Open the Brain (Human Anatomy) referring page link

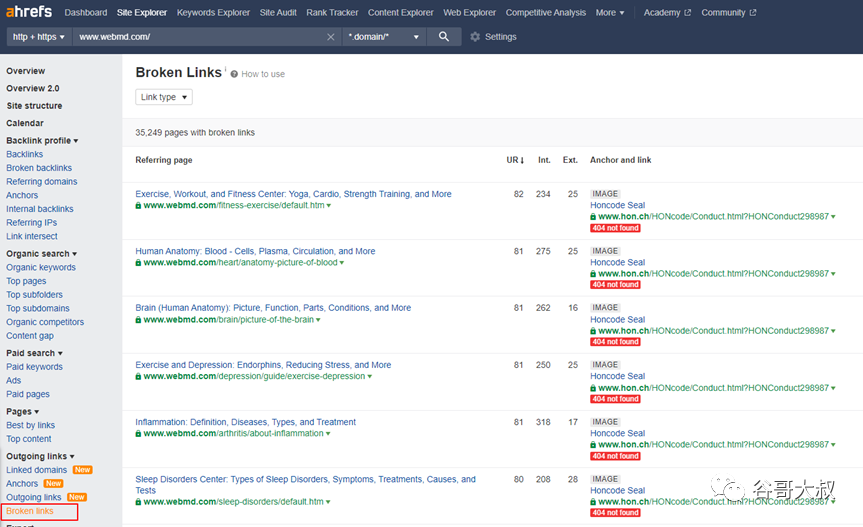(273, 308)
